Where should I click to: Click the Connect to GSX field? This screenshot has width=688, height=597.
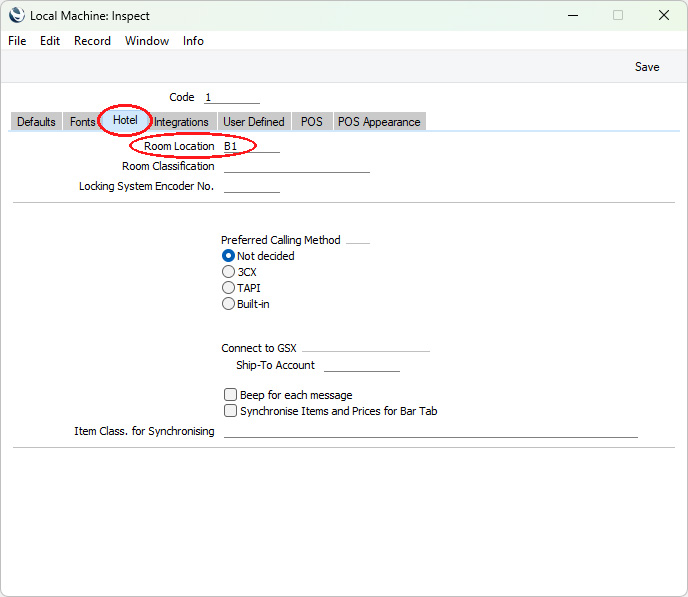(x=366, y=348)
